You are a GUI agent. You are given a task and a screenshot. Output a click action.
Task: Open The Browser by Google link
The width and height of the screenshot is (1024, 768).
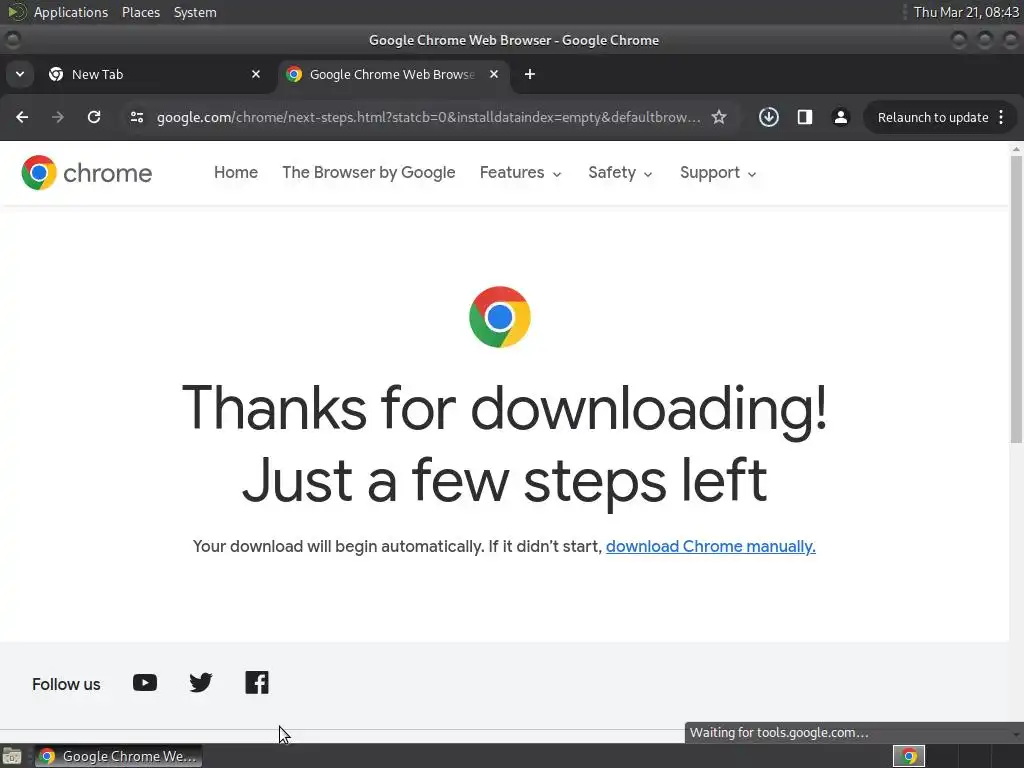369,172
